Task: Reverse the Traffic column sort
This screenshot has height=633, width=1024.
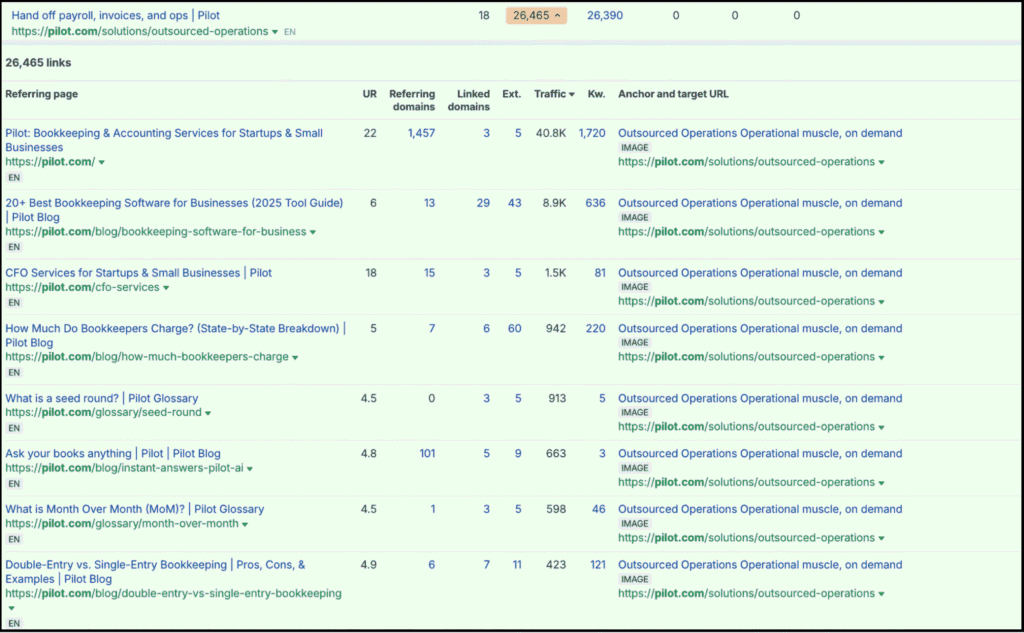Action: pyautogui.click(x=551, y=94)
